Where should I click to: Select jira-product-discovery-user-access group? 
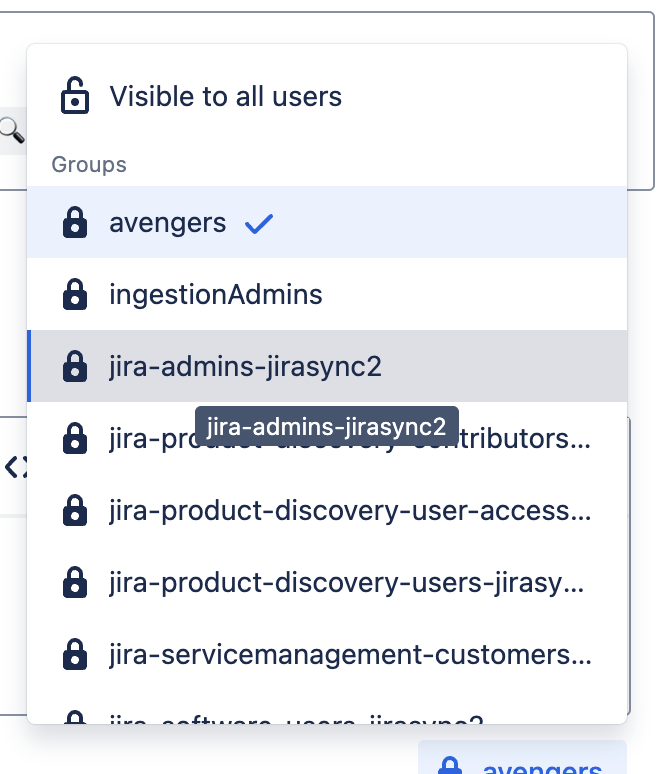[350, 511]
